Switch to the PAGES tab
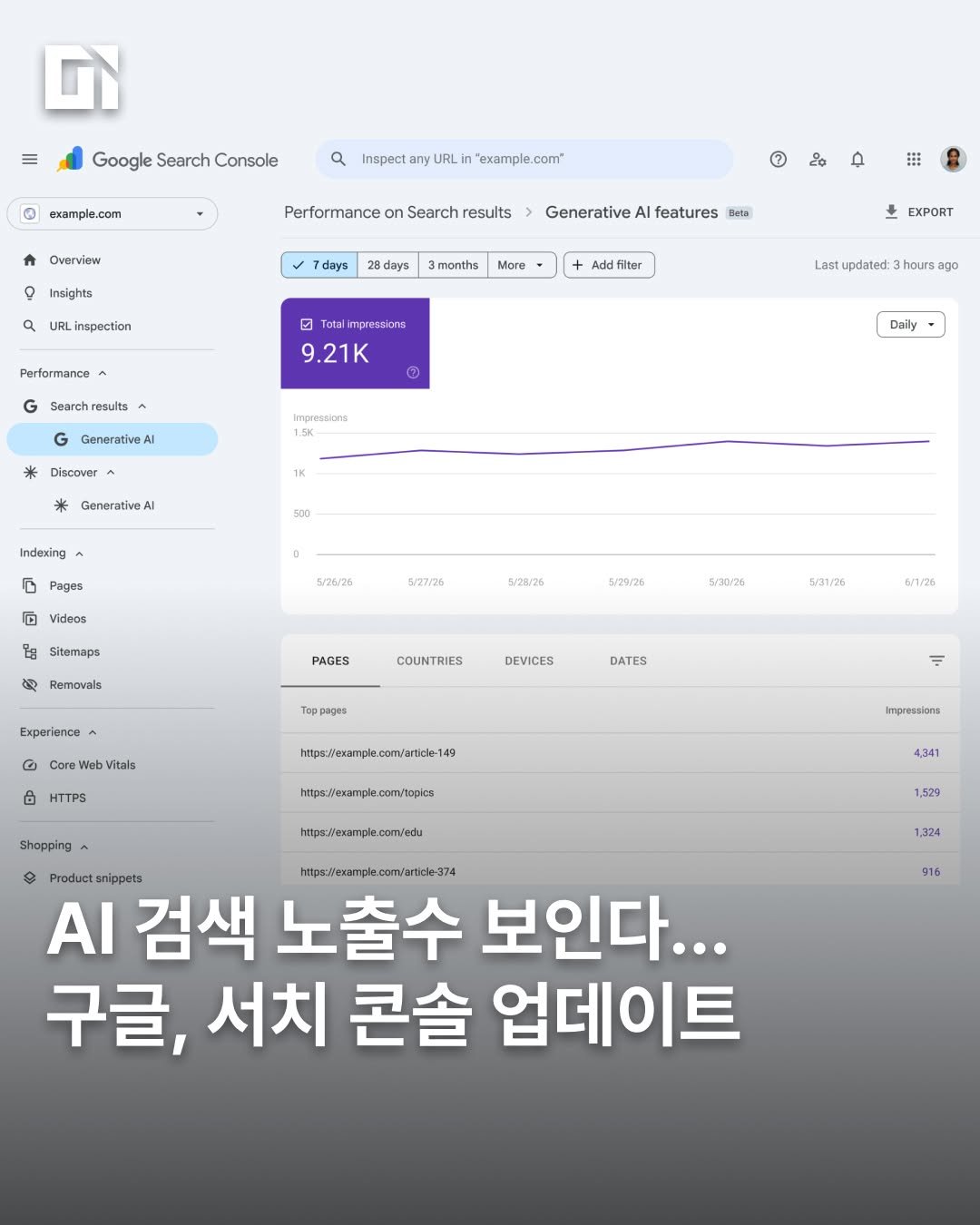Screen dimensions: 980x1225 (x=330, y=661)
